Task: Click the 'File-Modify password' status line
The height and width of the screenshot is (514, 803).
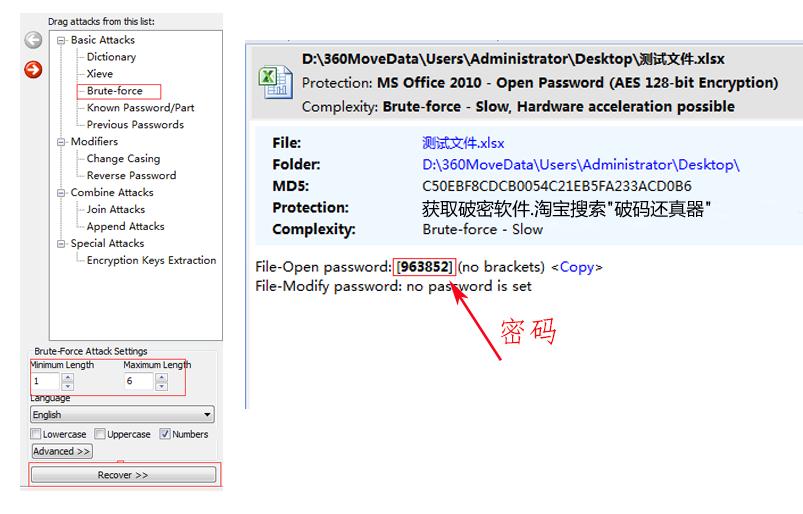Action: 393,286
